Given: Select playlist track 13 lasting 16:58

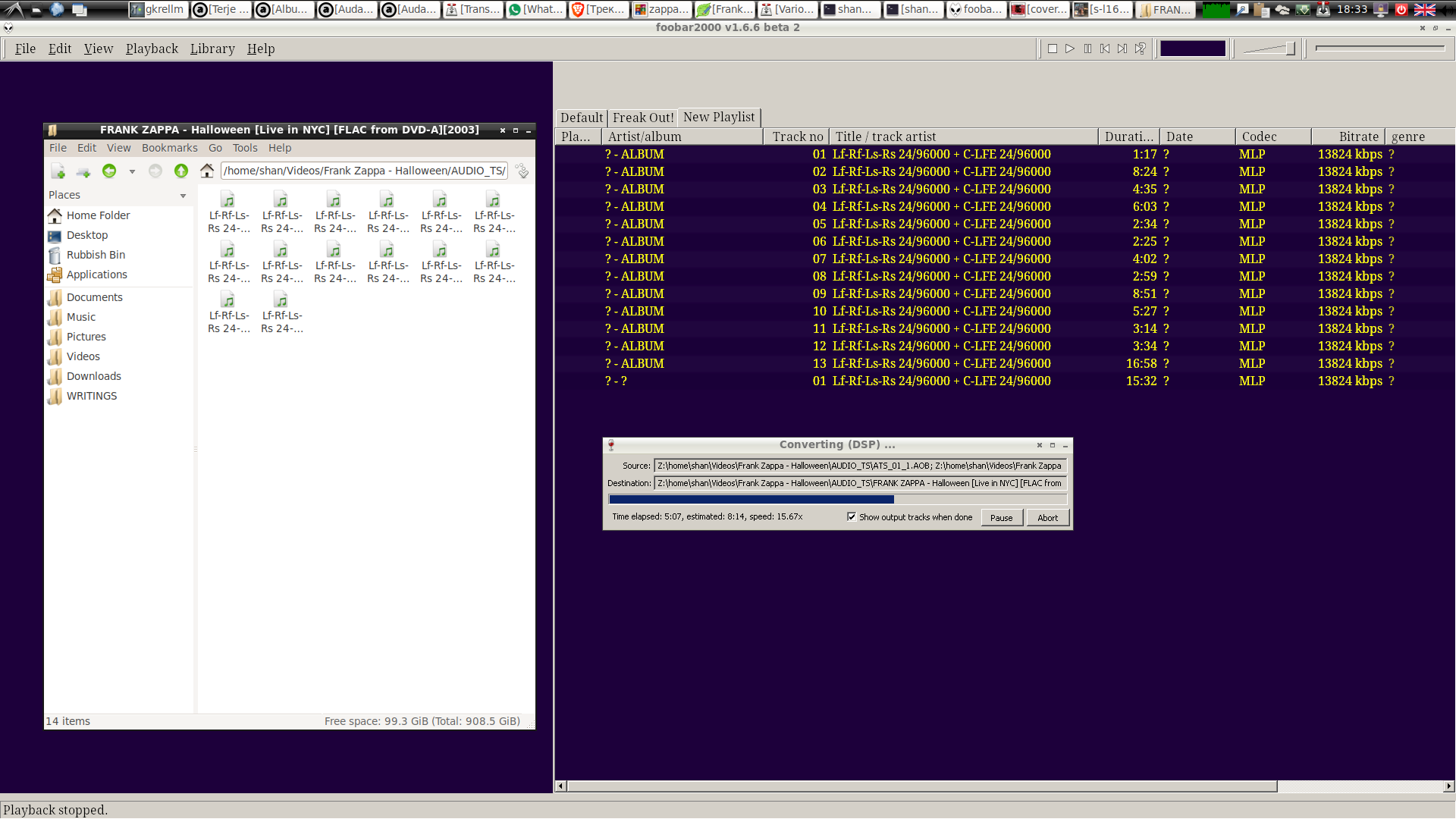Looking at the screenshot, I should point(1005,363).
